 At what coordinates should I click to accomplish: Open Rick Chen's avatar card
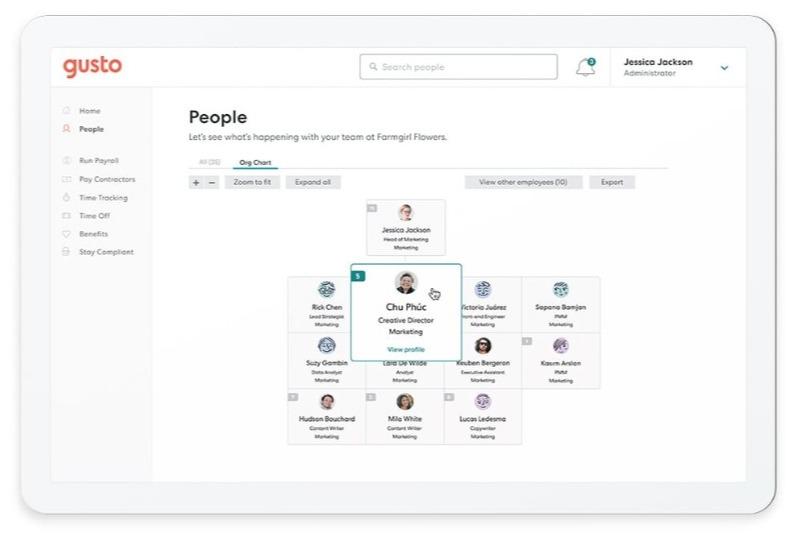326,290
